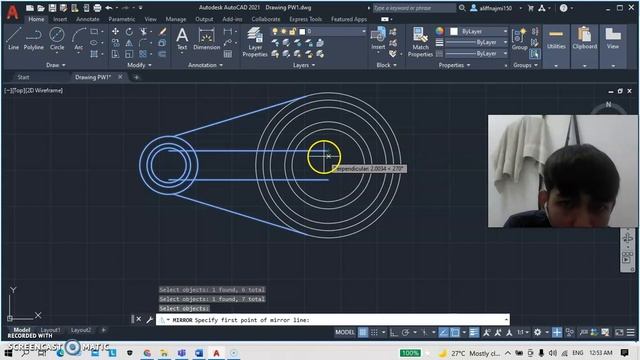Expand the Block panel
The height and width of the screenshot is (360, 640).
coord(387,65)
